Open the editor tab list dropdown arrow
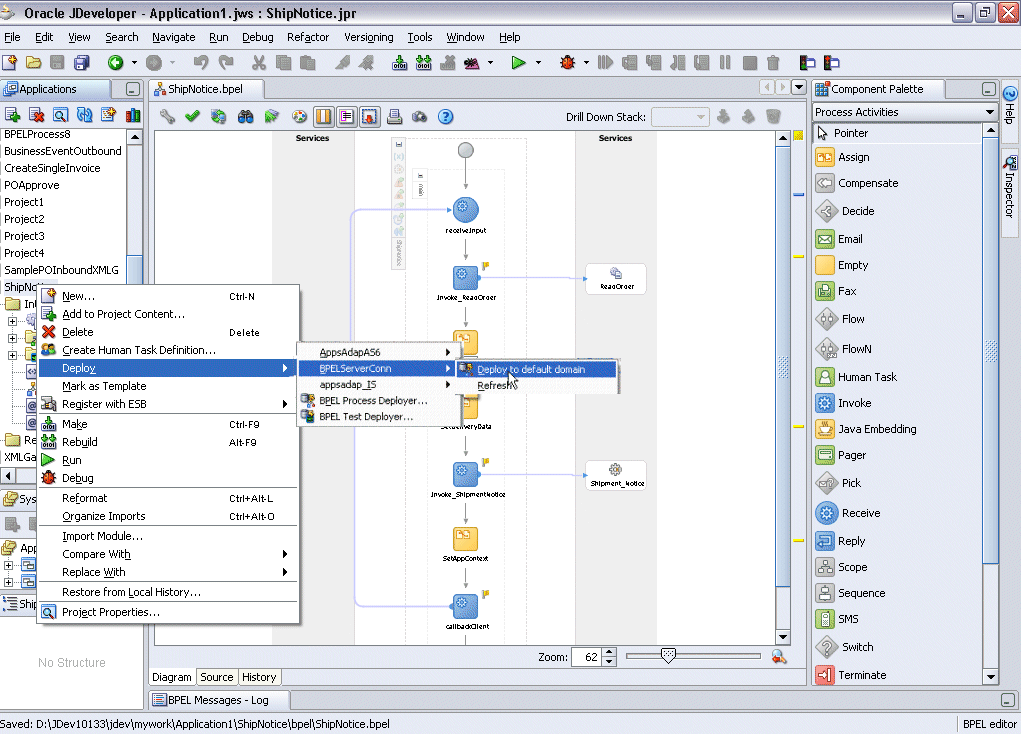This screenshot has height=734, width=1021. [799, 87]
